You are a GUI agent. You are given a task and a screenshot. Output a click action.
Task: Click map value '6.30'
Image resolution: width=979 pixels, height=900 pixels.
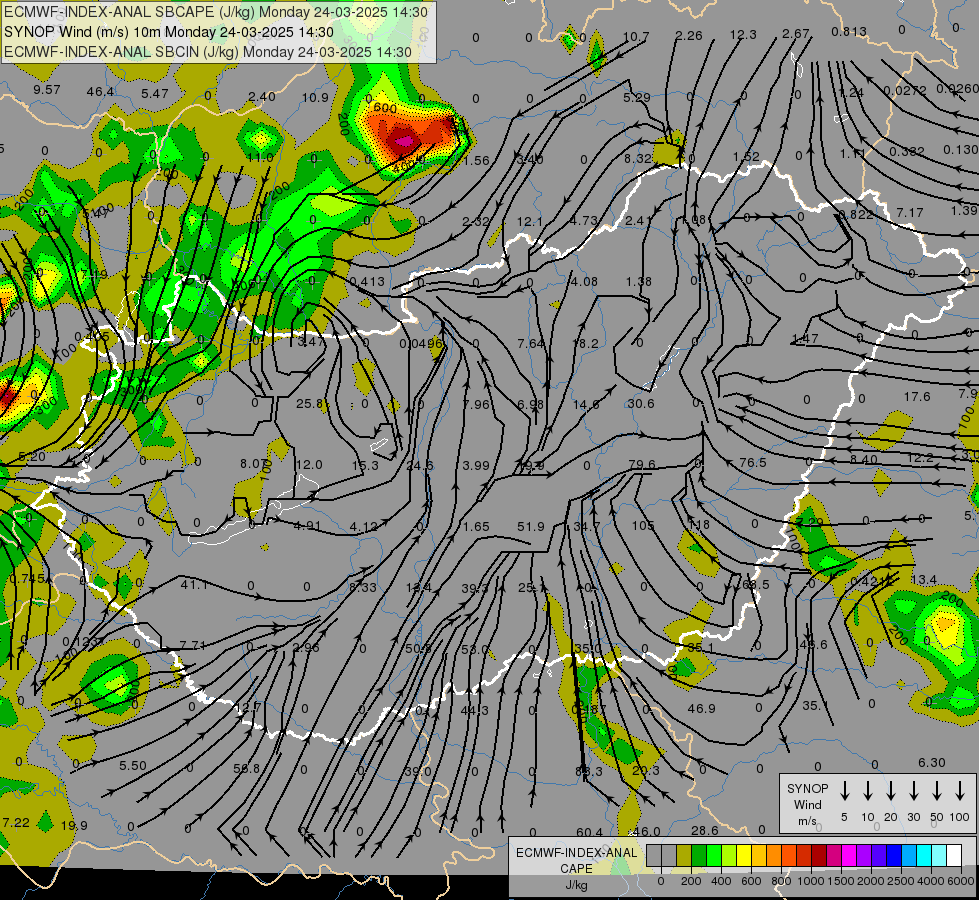pyautogui.click(x=932, y=762)
